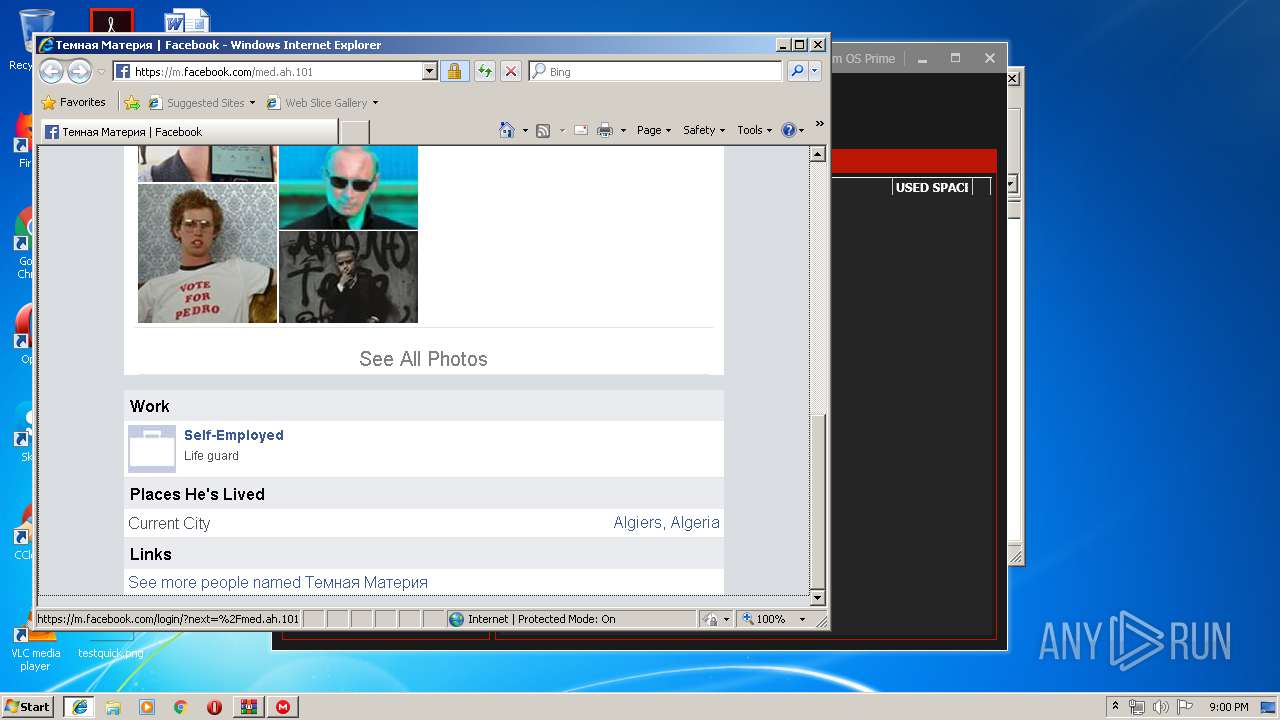Launch Opera from the taskbar
The width and height of the screenshot is (1280, 720).
coord(214,706)
